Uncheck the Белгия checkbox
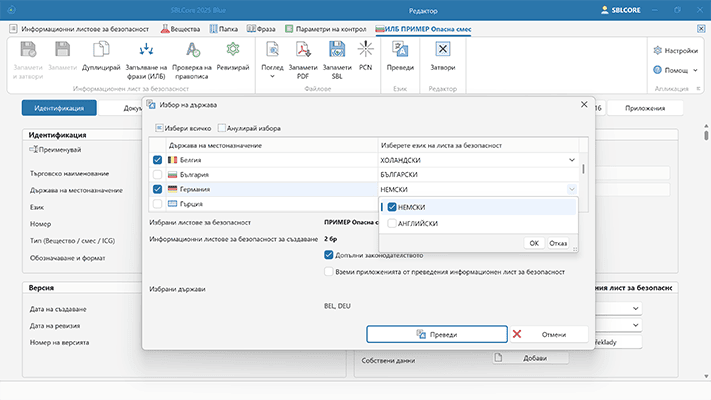Image resolution: width=711 pixels, height=400 pixels. [157, 160]
